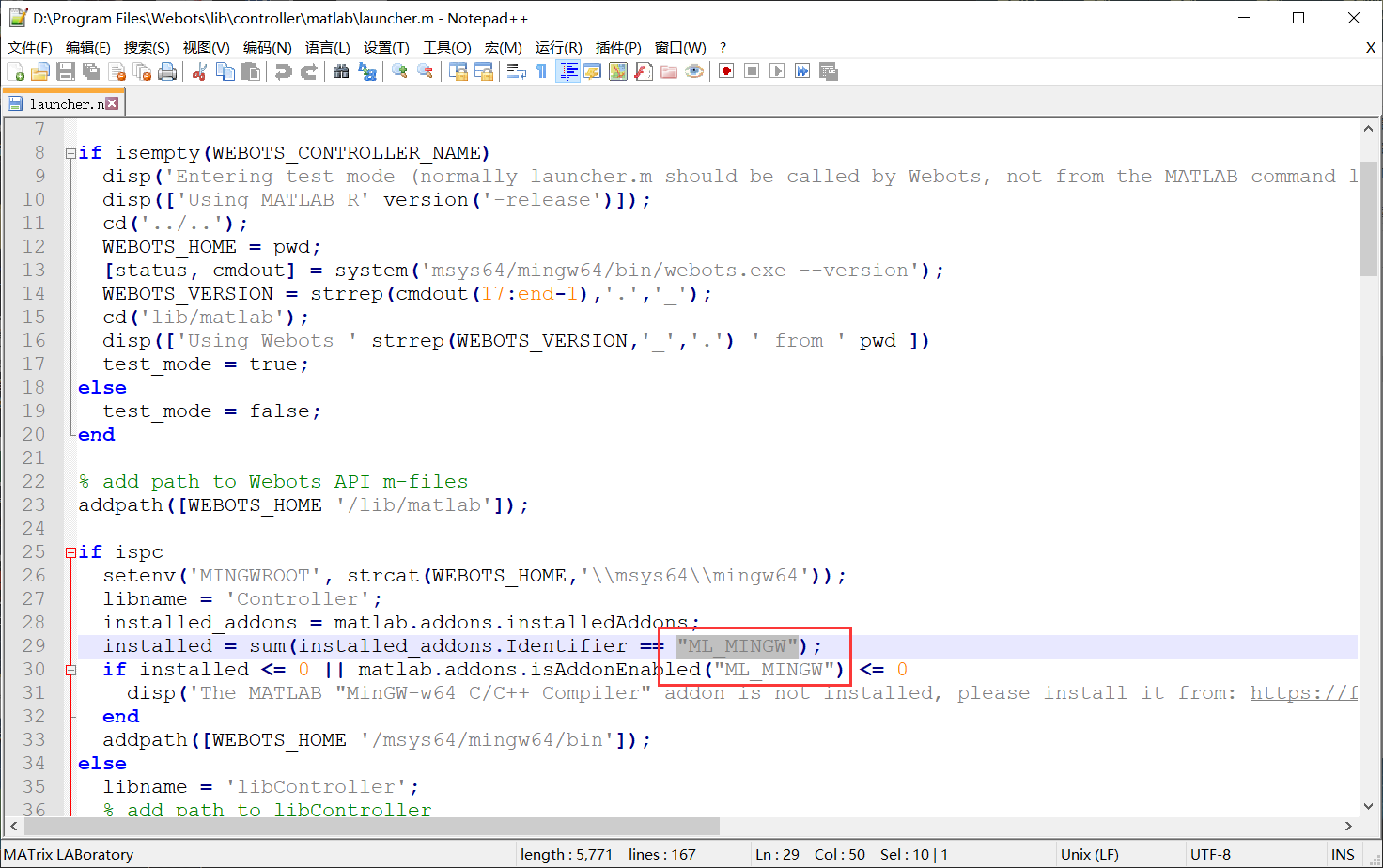Enable synchronized vertical scrolling
The width and height of the screenshot is (1383, 868).
458,70
